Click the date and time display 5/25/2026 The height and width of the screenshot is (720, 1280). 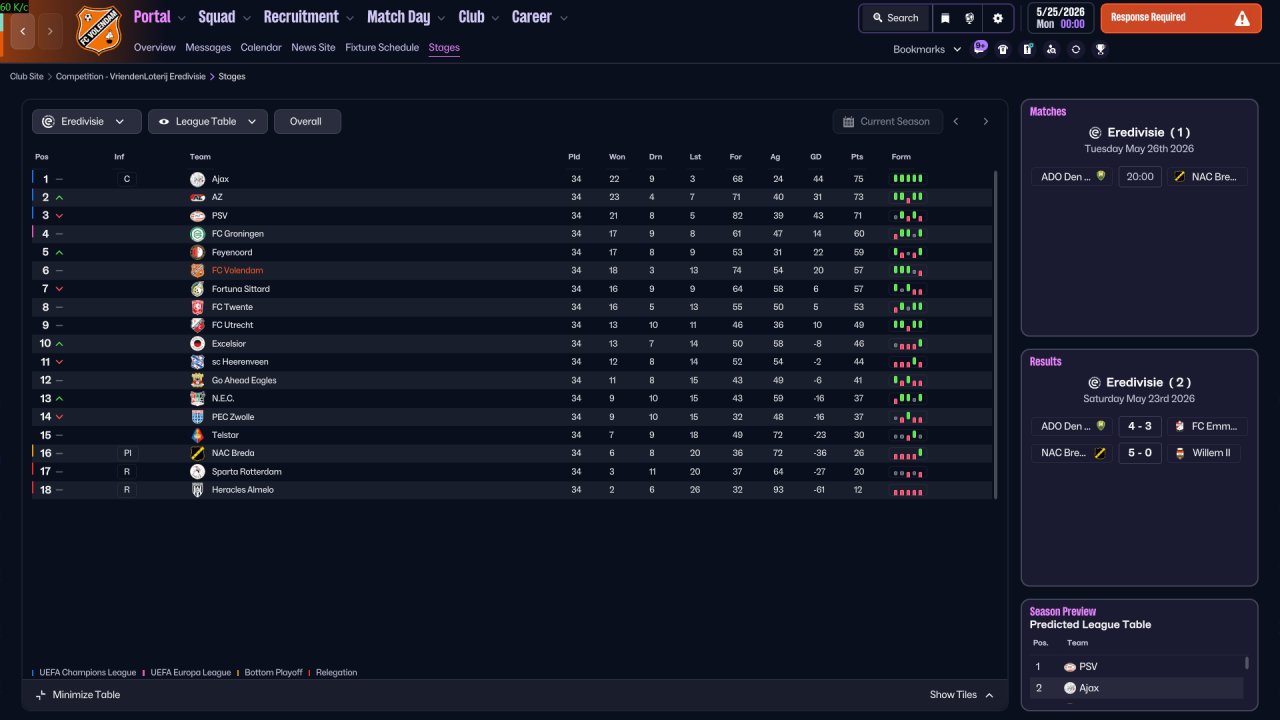(x=1059, y=18)
